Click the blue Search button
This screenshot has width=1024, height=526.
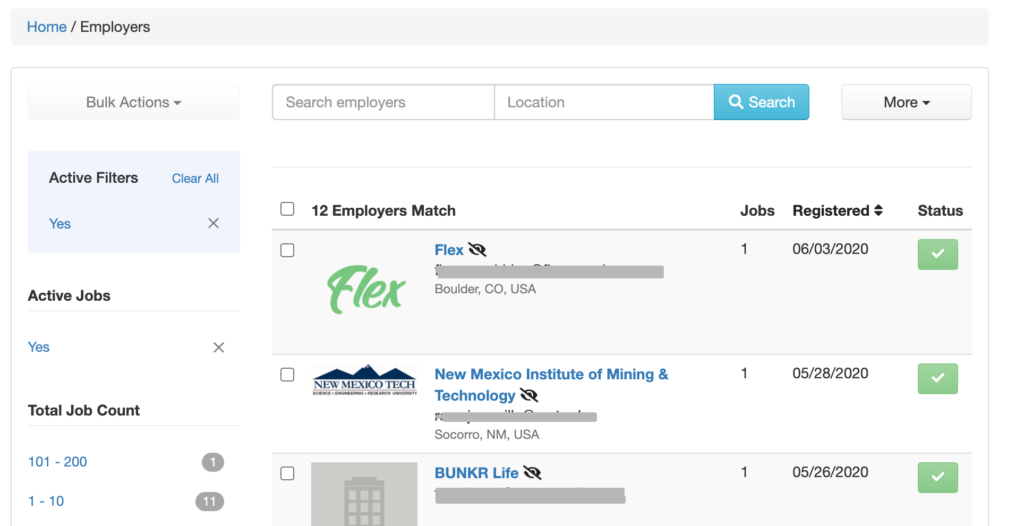coord(761,102)
